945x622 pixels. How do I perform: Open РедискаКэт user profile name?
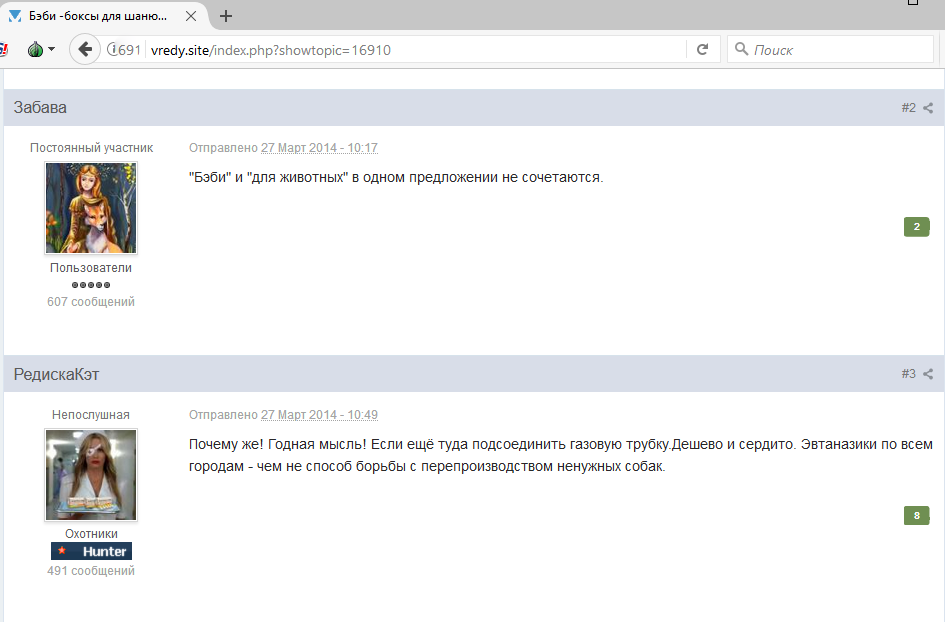pos(56,374)
